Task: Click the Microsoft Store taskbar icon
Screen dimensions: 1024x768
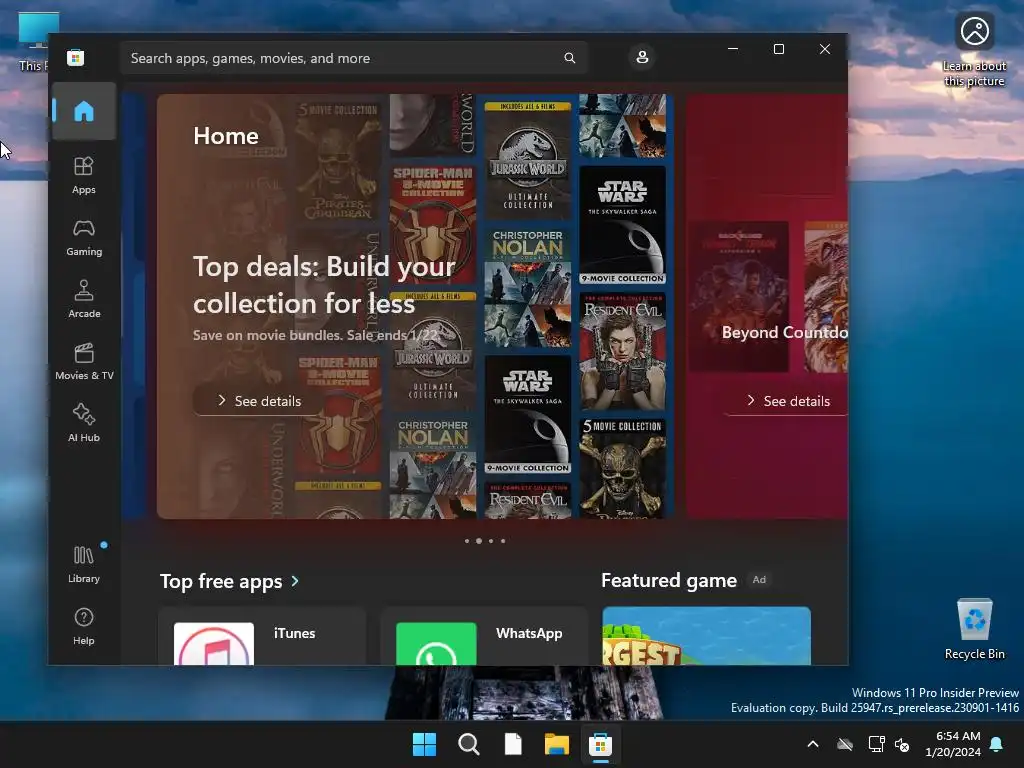Action: tap(600, 744)
